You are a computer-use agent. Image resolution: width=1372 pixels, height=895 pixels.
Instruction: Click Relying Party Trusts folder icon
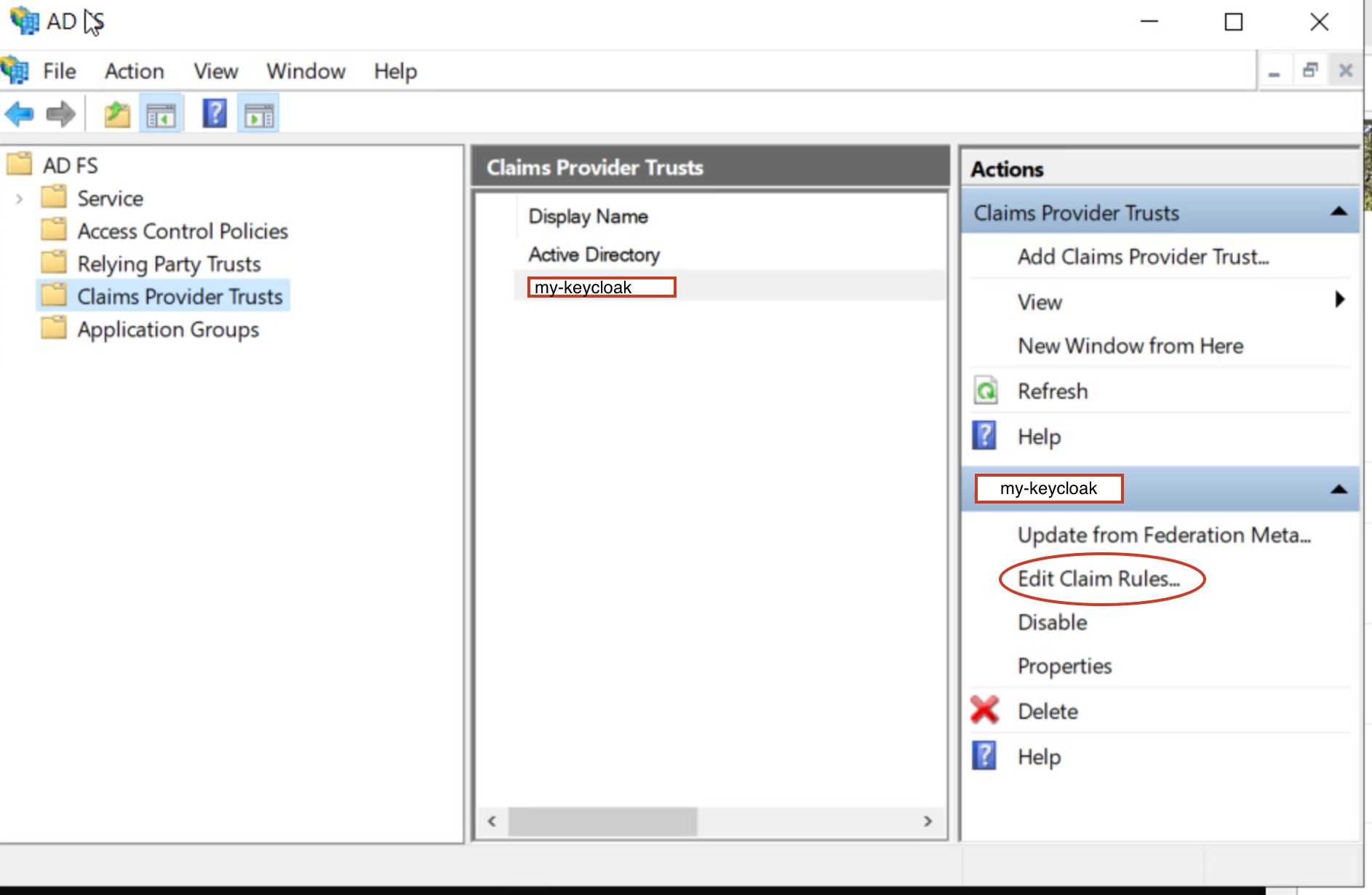[54, 262]
